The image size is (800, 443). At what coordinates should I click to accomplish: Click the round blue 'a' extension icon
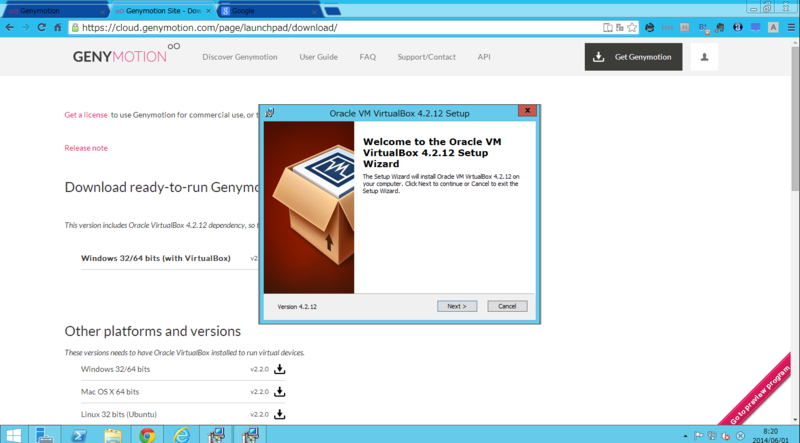(738, 28)
